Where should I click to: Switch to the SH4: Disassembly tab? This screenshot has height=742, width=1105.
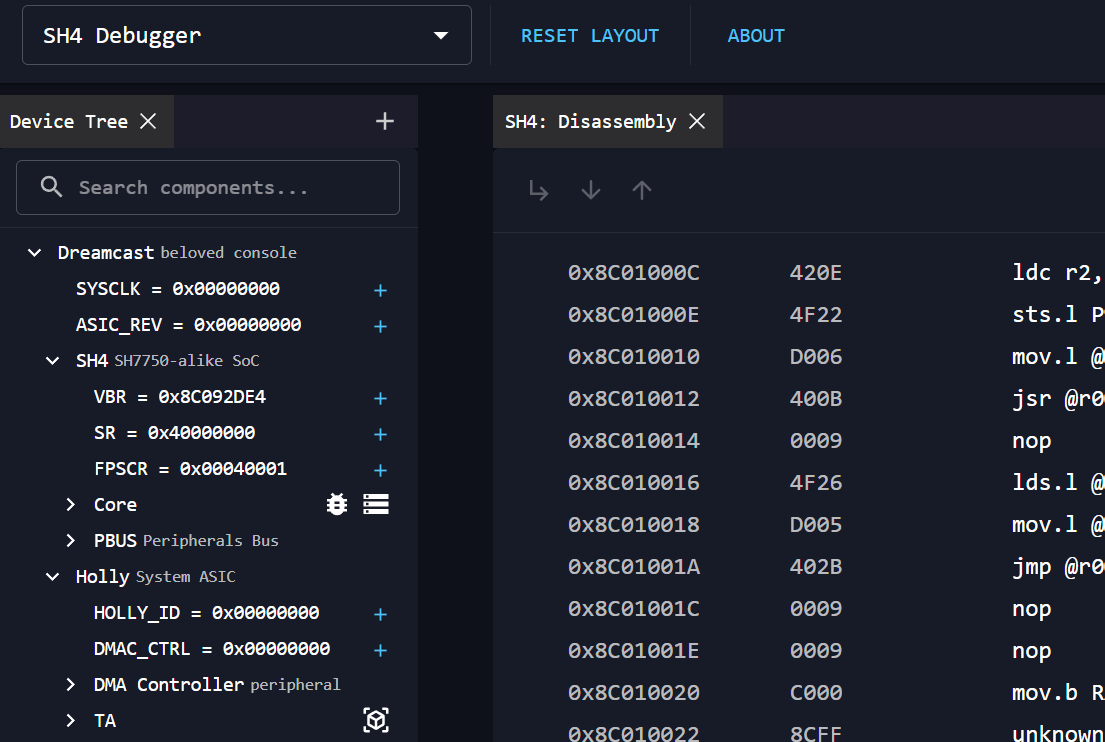coord(591,121)
